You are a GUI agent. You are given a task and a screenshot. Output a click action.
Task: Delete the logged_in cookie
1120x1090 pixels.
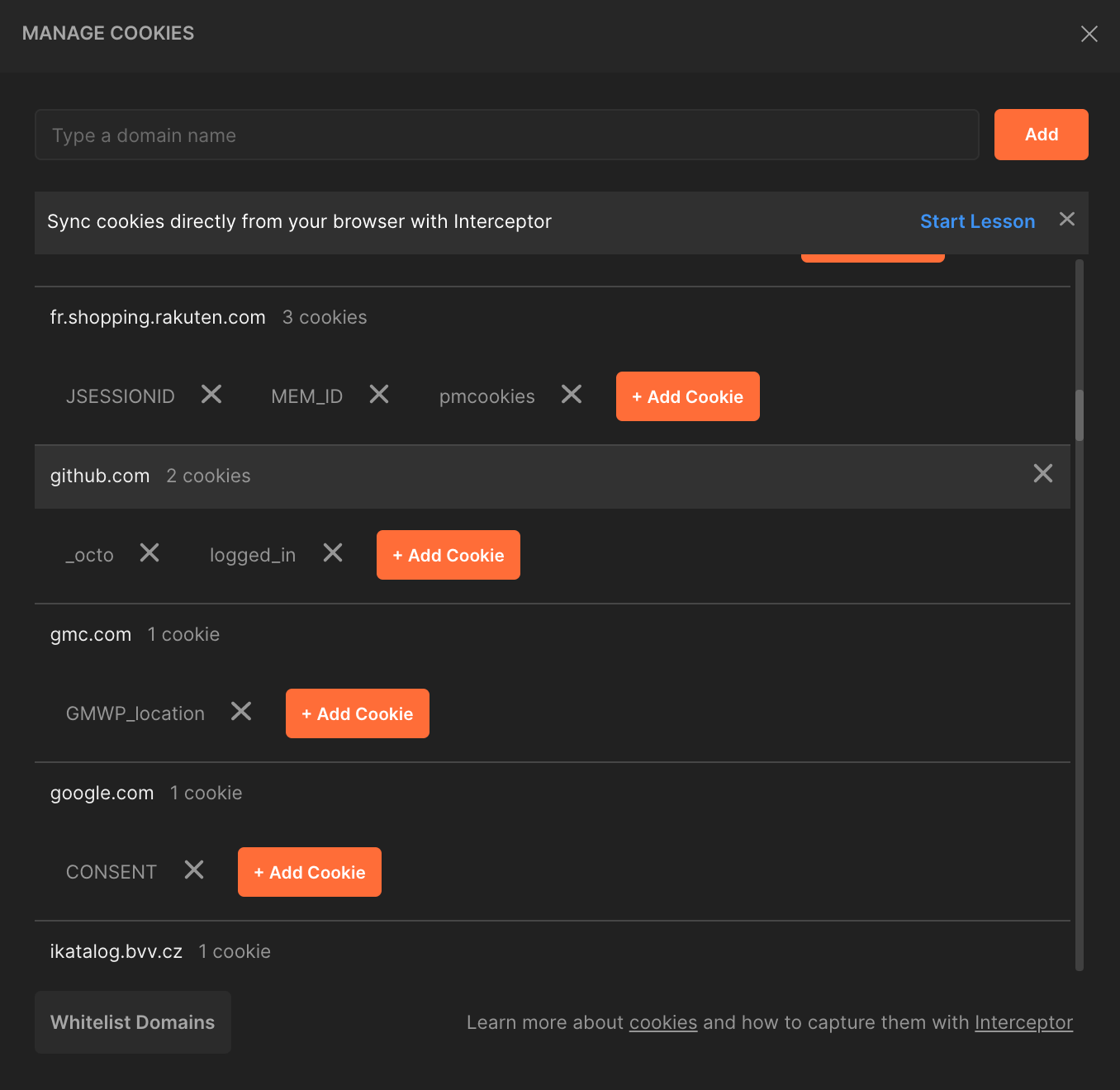pyautogui.click(x=332, y=553)
